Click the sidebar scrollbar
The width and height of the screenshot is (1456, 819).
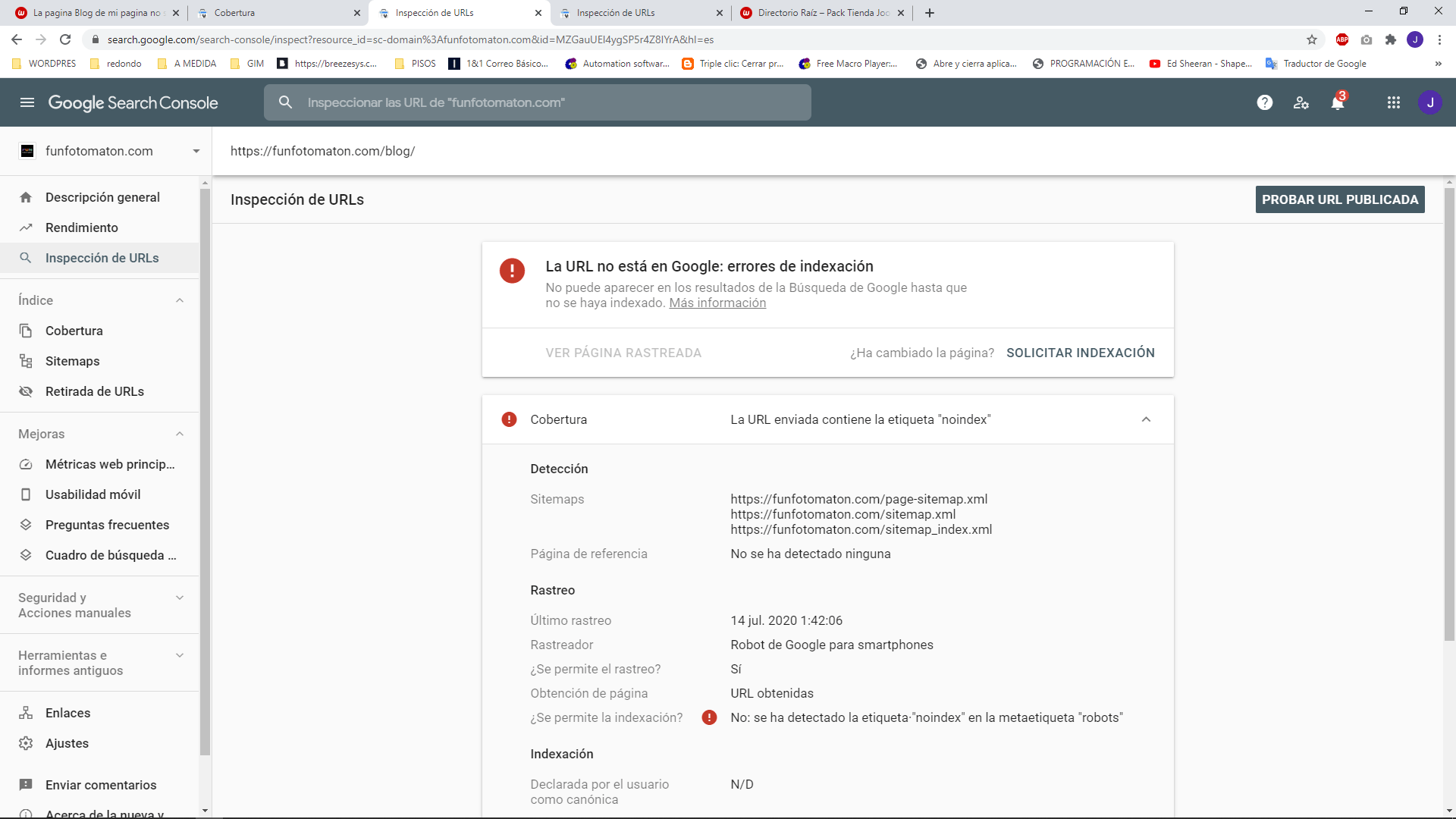click(205, 470)
